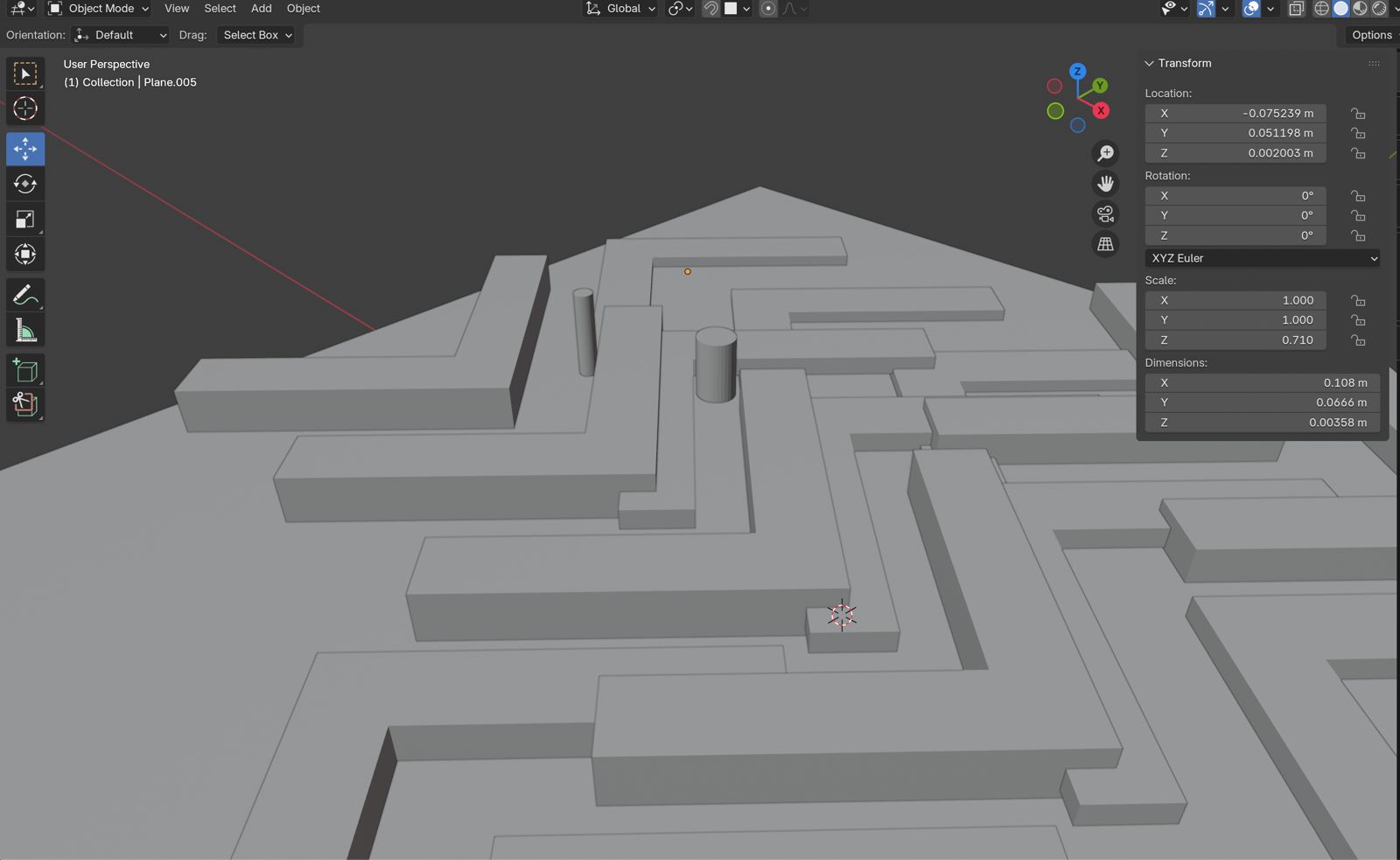This screenshot has height=860, width=1400.
Task: Select the Measure tool
Action: (x=25, y=331)
